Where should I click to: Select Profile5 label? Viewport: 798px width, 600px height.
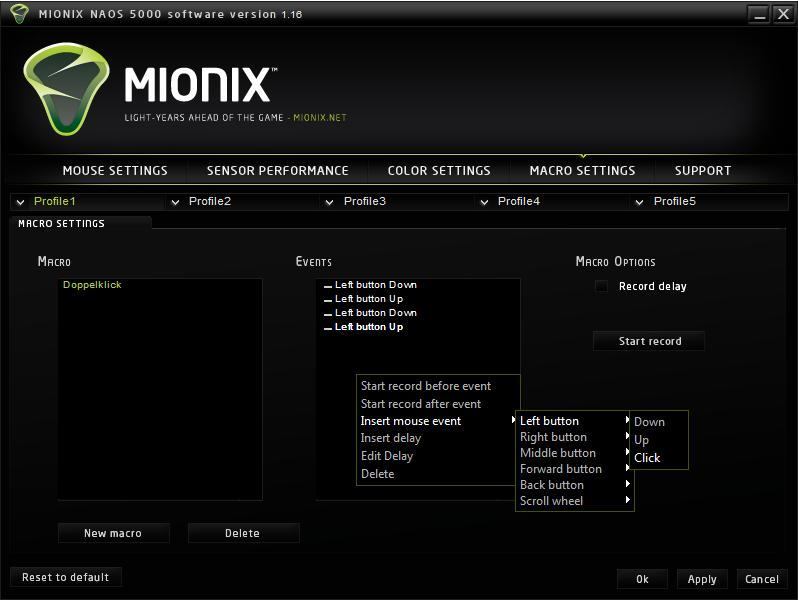[674, 201]
